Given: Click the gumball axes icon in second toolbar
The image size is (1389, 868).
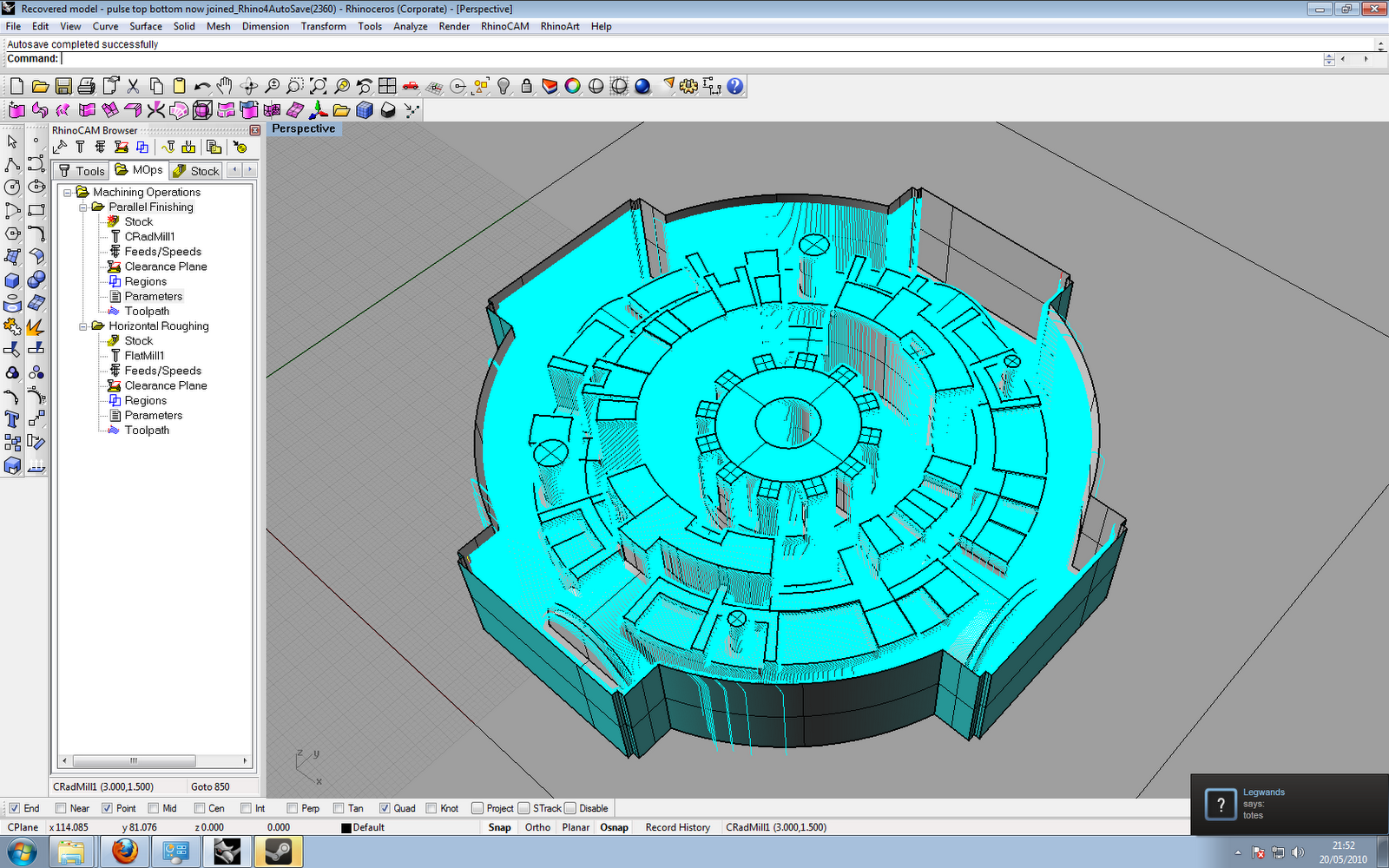Looking at the screenshot, I should [319, 110].
